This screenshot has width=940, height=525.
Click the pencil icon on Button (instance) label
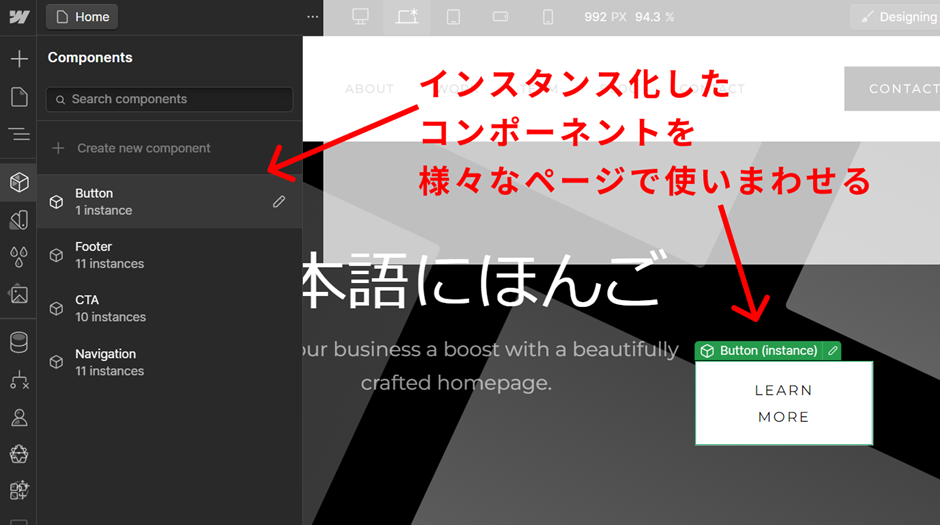point(833,351)
